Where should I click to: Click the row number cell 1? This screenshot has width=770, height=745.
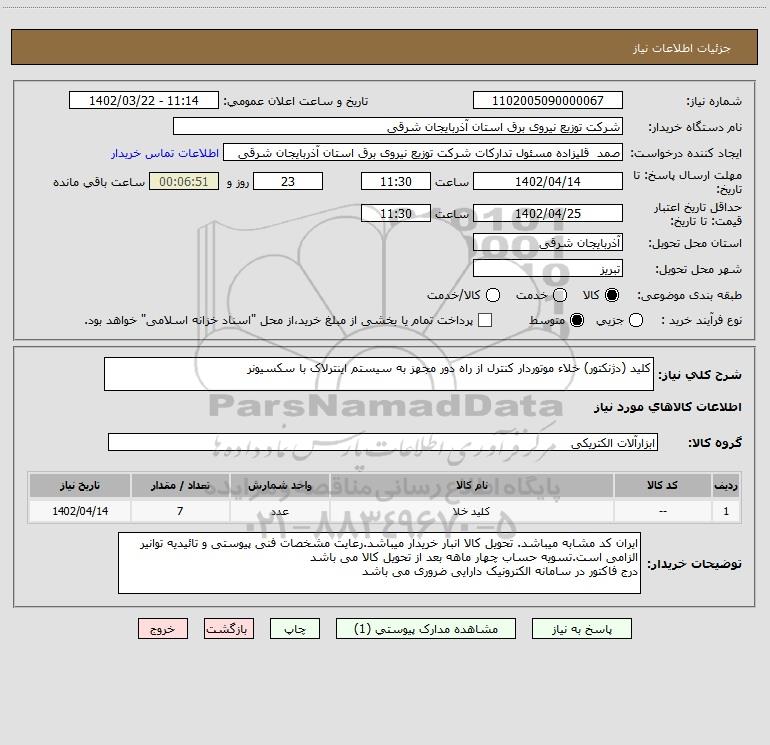click(726, 511)
